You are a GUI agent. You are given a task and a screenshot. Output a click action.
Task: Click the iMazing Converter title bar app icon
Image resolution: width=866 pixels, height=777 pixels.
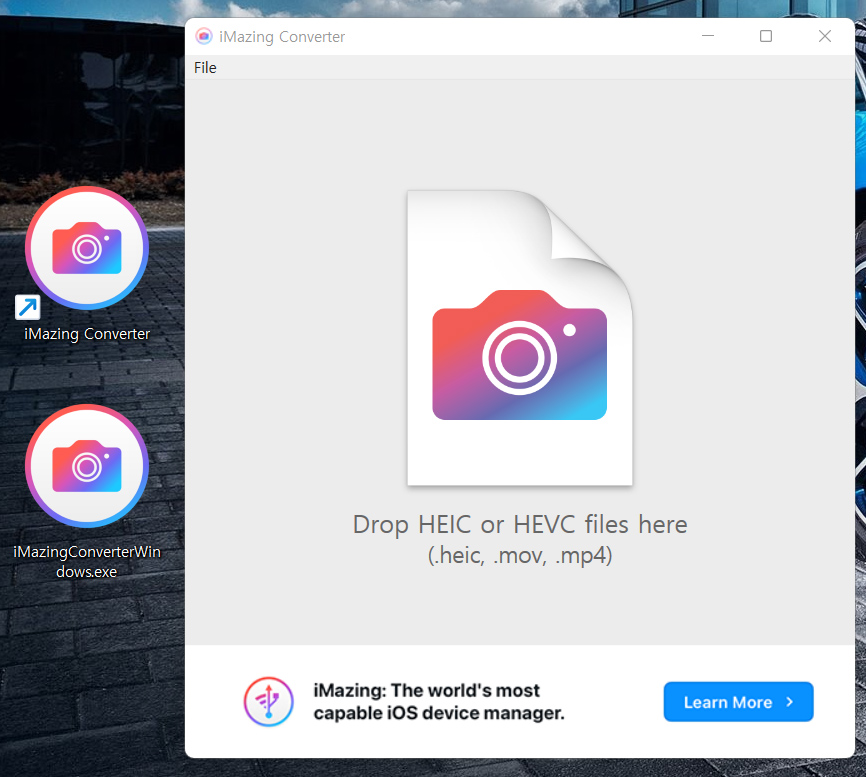(x=204, y=36)
